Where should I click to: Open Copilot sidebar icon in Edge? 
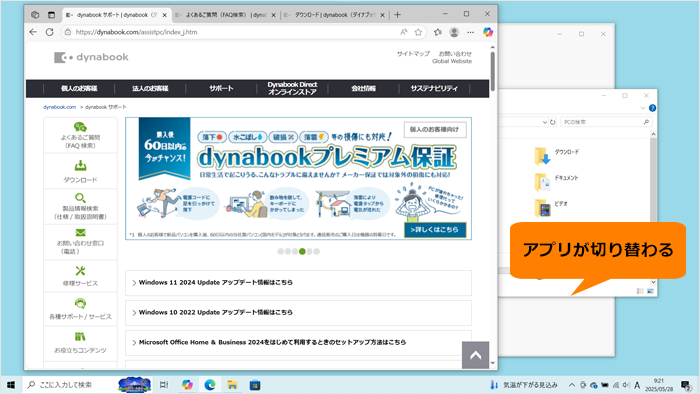pyautogui.click(x=488, y=32)
